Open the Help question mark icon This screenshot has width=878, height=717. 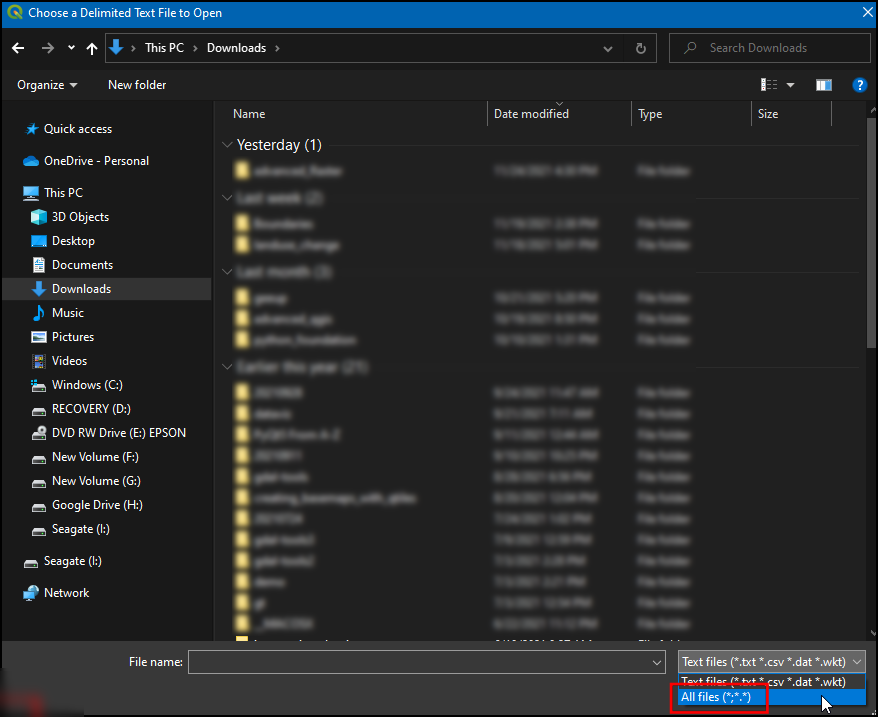[x=858, y=85]
